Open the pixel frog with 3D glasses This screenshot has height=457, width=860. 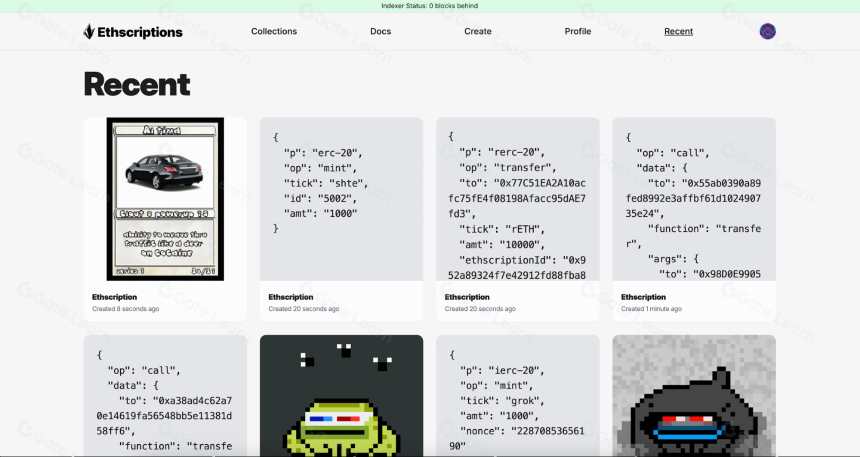click(341, 396)
